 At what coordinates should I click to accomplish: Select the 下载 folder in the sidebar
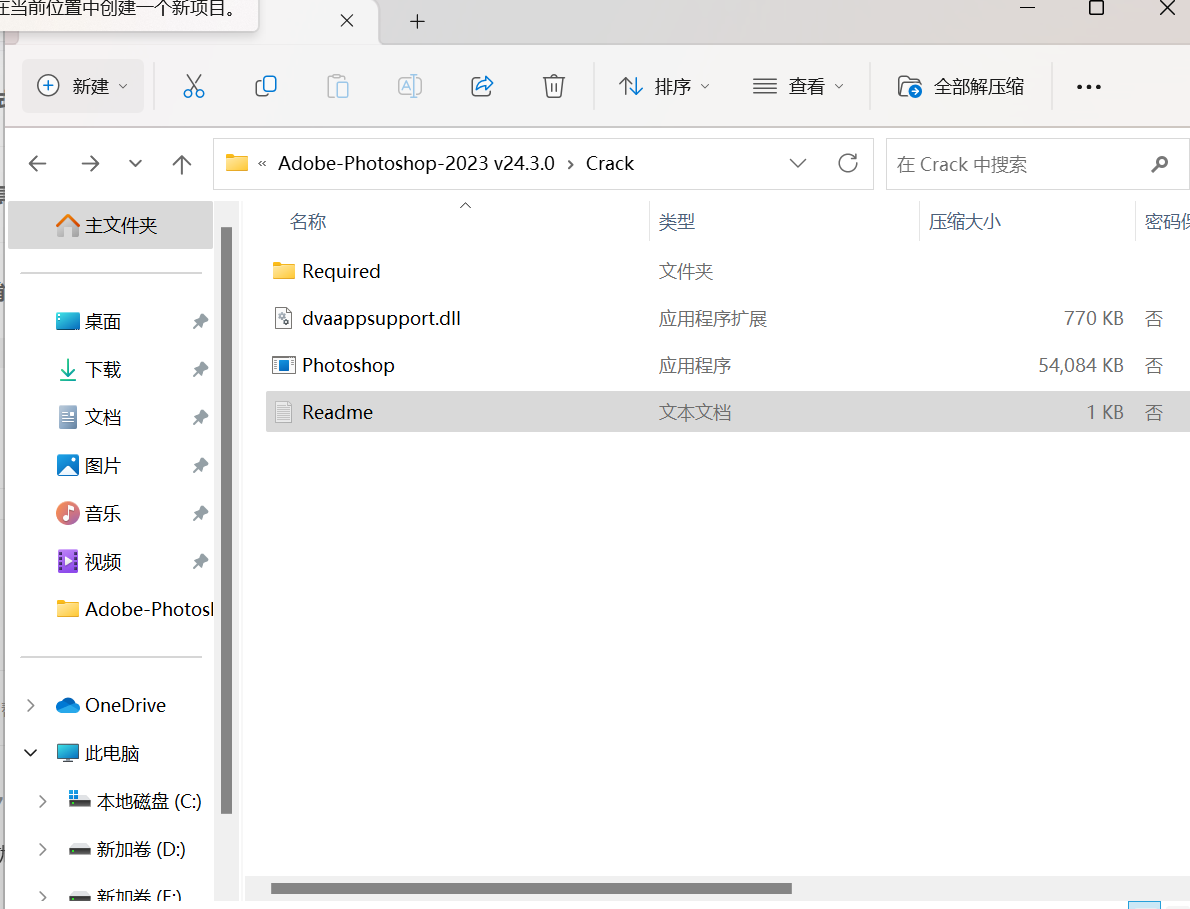(103, 369)
